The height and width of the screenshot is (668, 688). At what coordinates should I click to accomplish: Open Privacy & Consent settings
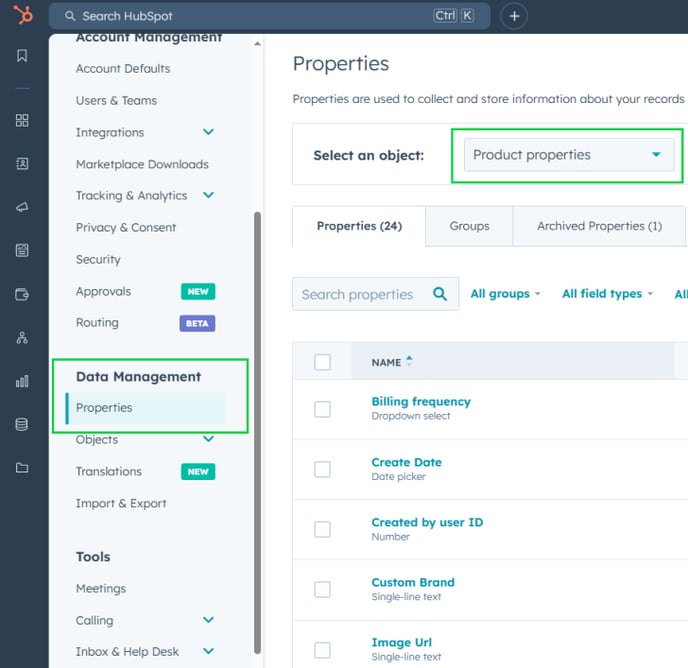coord(126,227)
